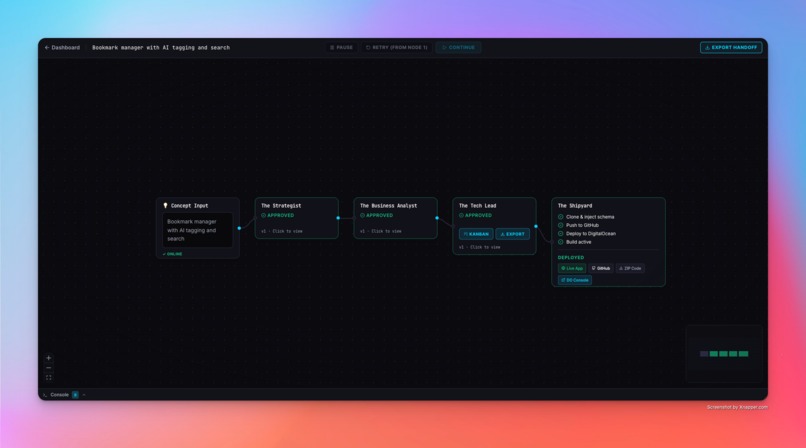The width and height of the screenshot is (806, 448).
Task: Click the Console terminal icon
Action: click(45, 395)
